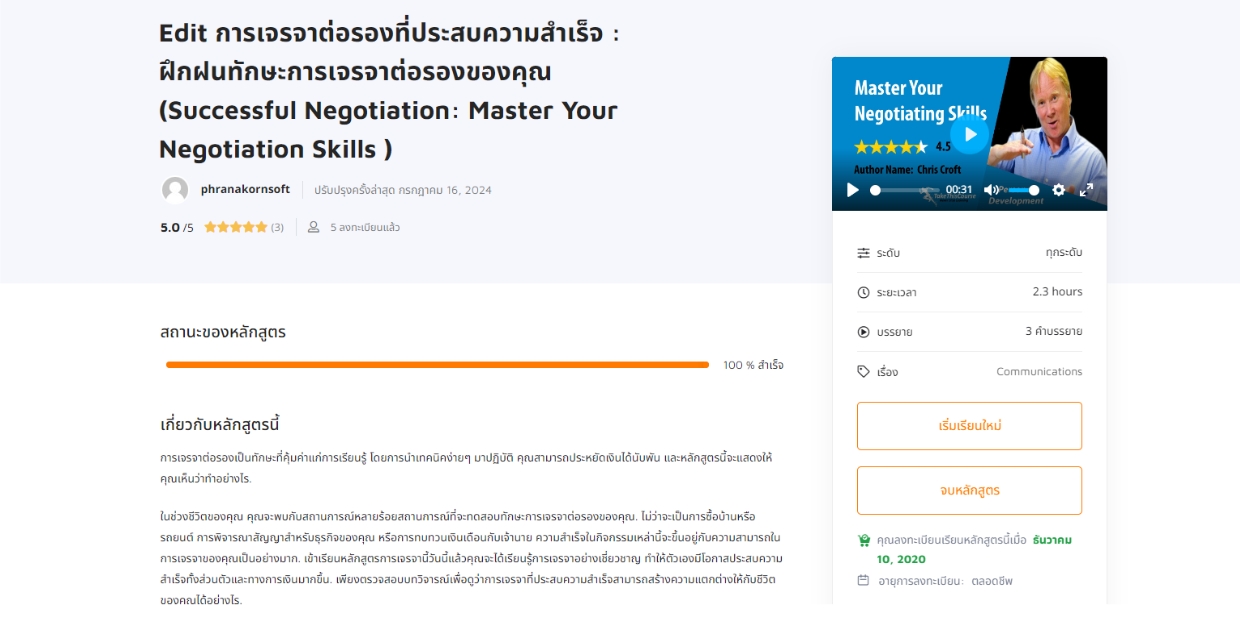The height and width of the screenshot is (619, 1240).
Task: Open video settings gear
Action: [1059, 190]
